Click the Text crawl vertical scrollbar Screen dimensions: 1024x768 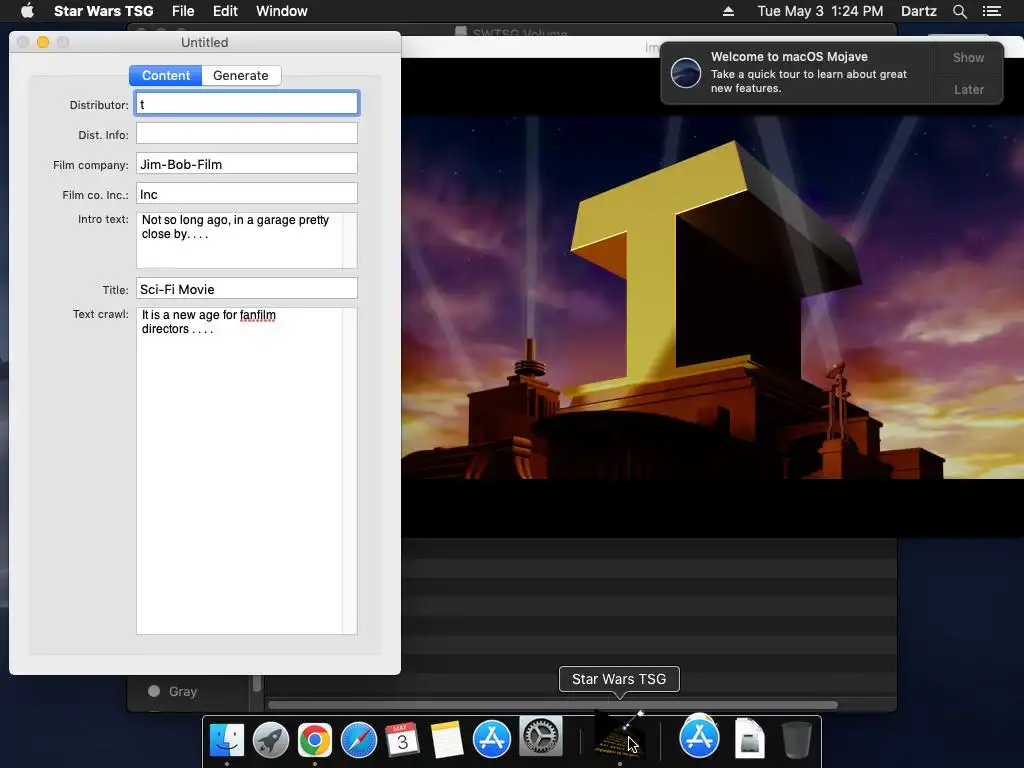point(350,471)
